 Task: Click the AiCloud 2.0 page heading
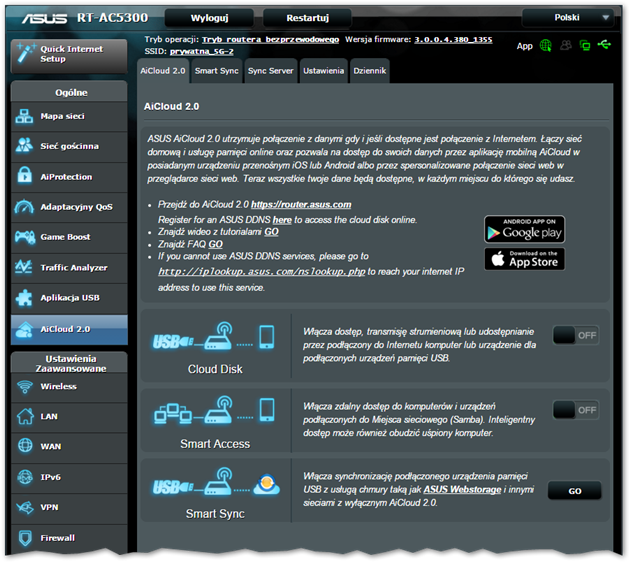tap(172, 106)
